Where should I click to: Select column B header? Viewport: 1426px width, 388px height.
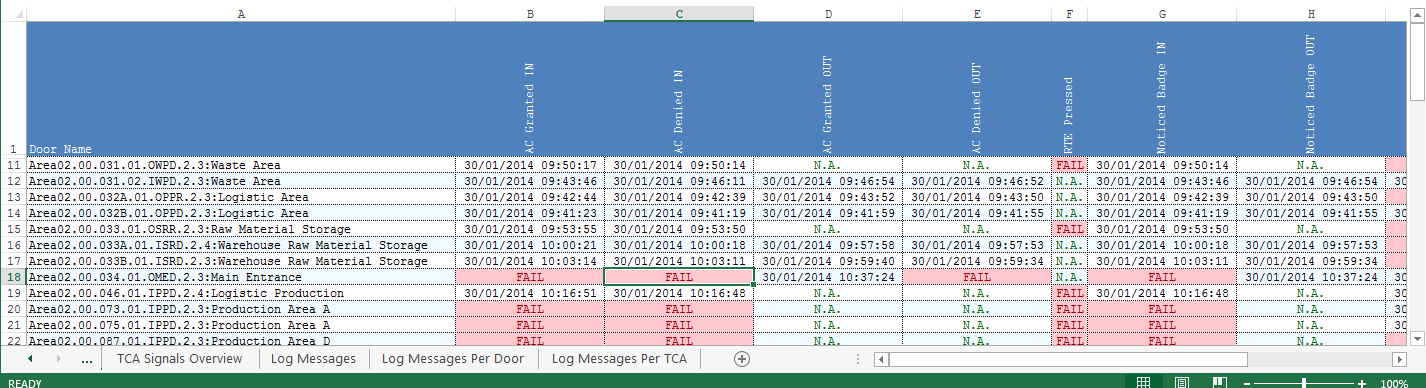[x=530, y=14]
